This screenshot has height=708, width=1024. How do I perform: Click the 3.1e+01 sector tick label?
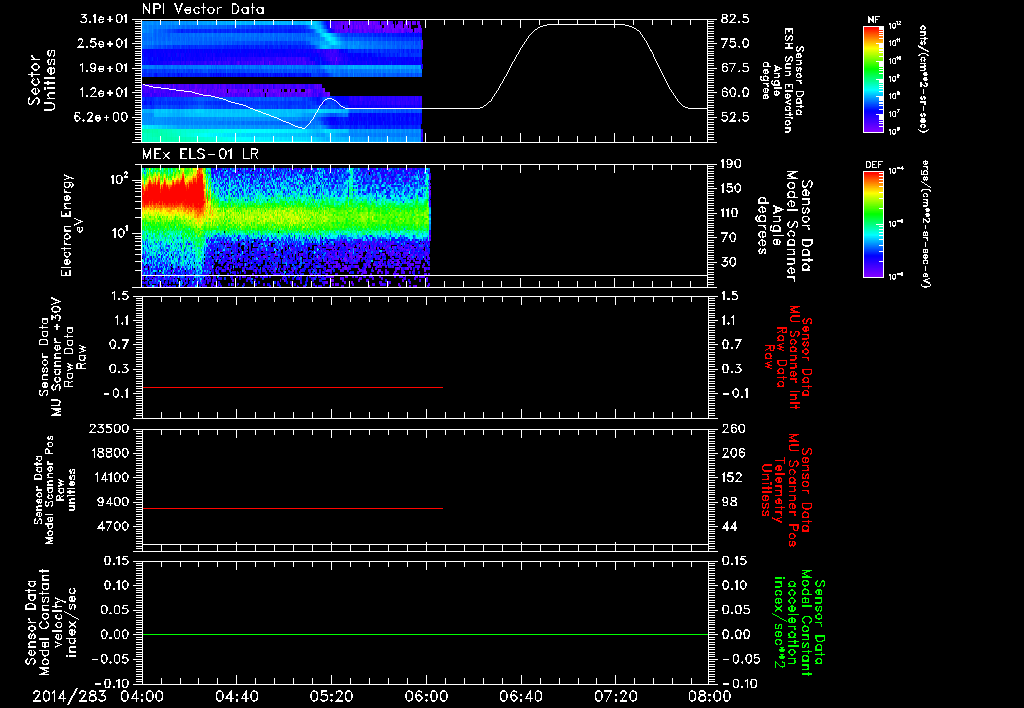[103, 19]
